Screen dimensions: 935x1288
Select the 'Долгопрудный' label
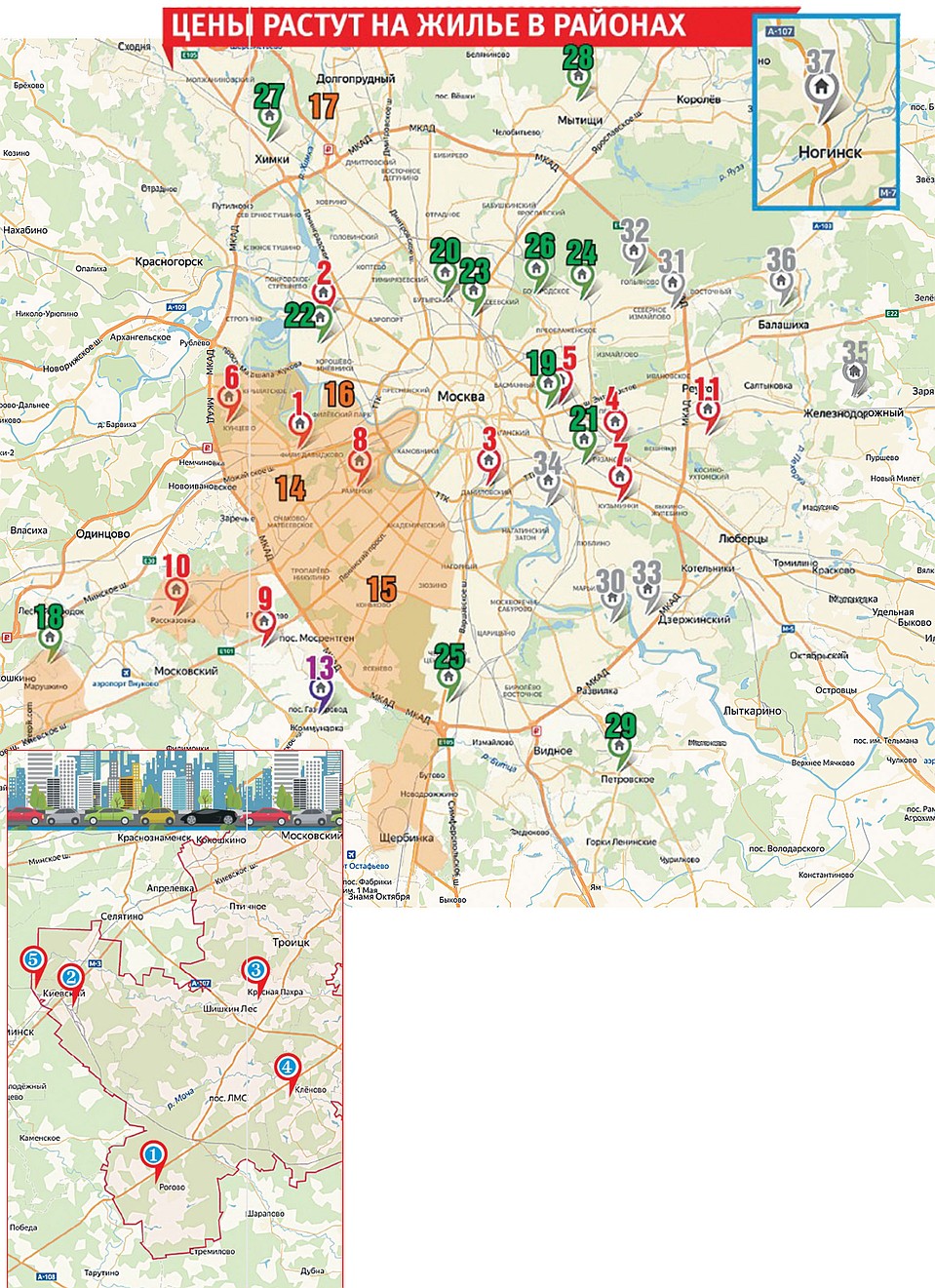(x=356, y=79)
